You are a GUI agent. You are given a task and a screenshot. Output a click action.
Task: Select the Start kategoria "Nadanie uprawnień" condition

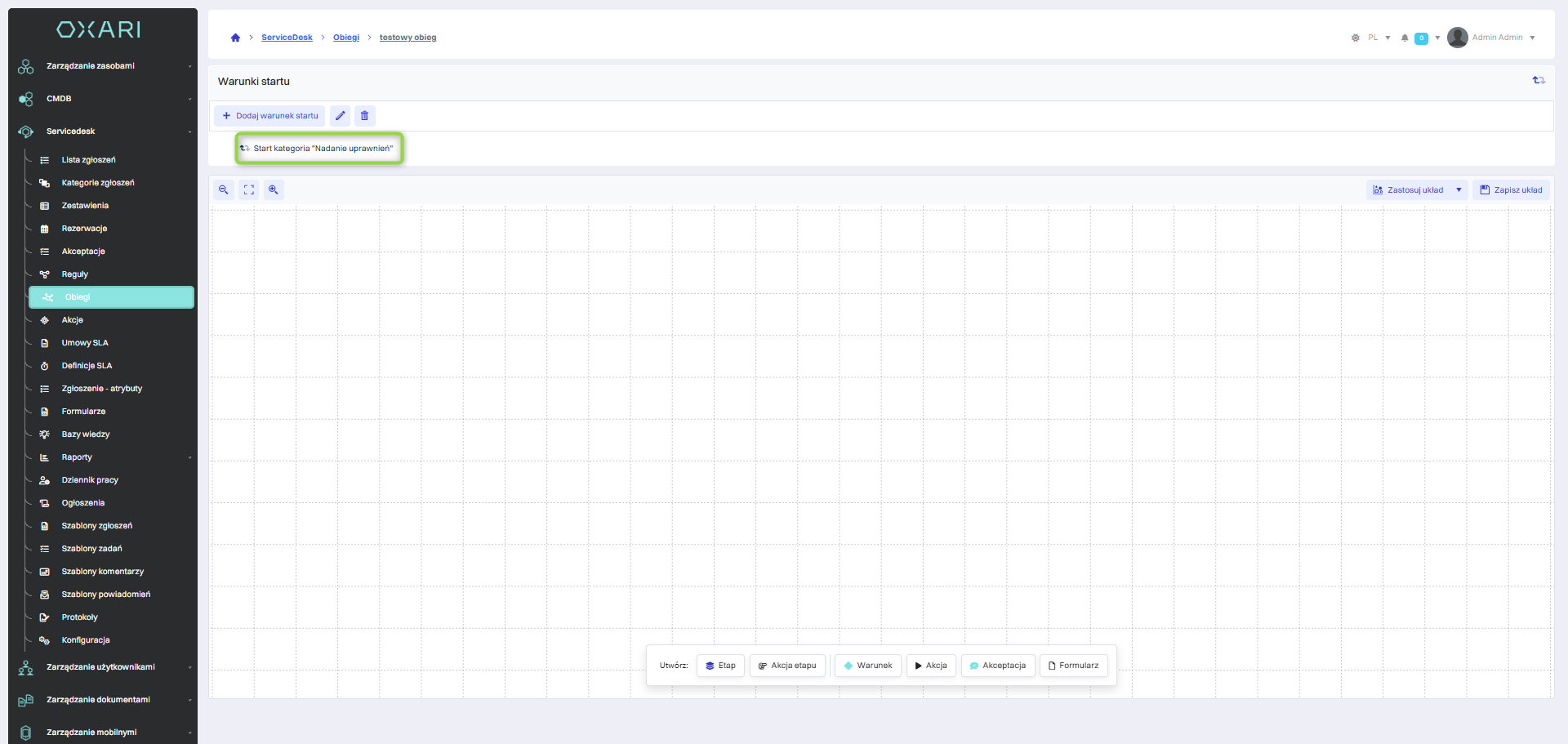318,149
